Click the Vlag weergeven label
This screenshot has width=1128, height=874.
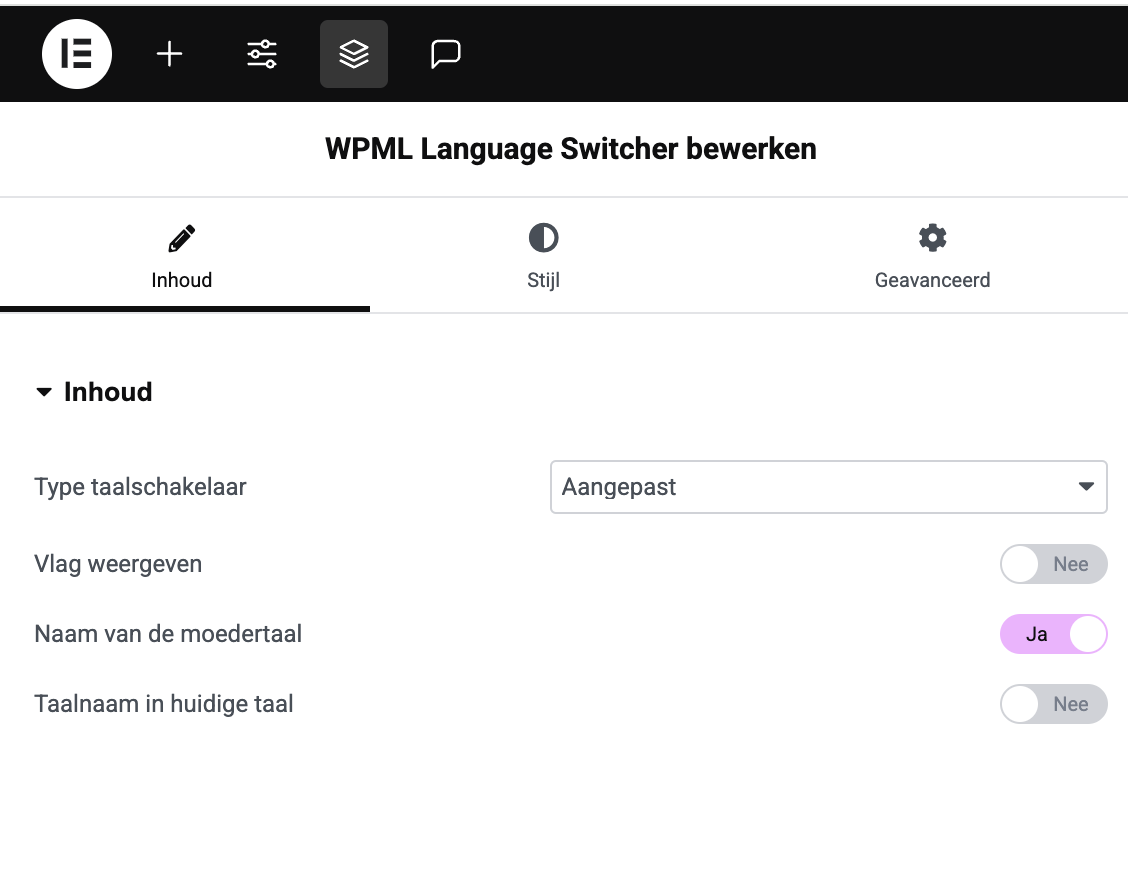pos(118,564)
